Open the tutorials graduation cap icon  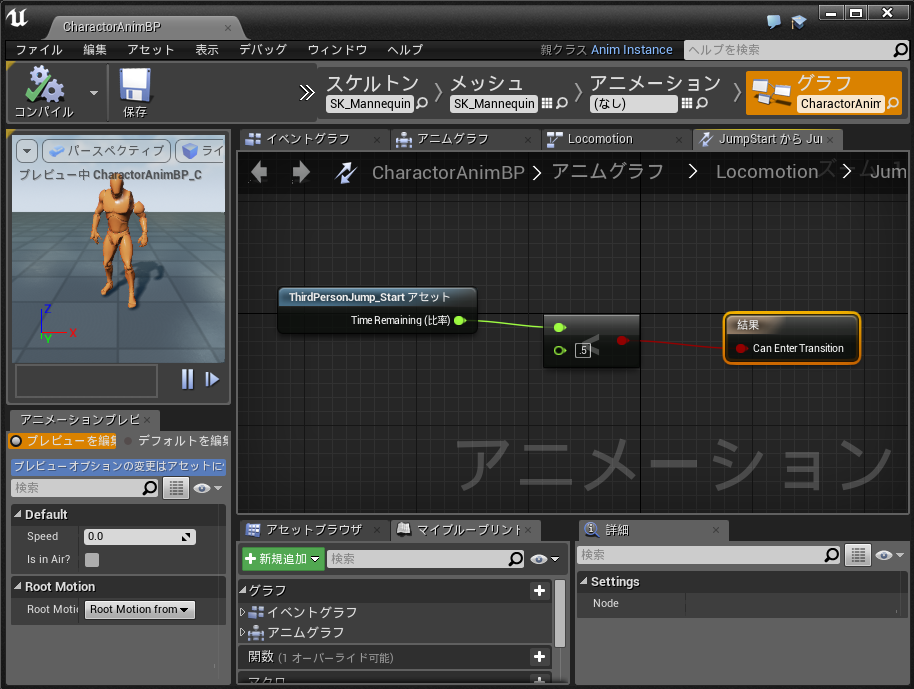(x=799, y=22)
